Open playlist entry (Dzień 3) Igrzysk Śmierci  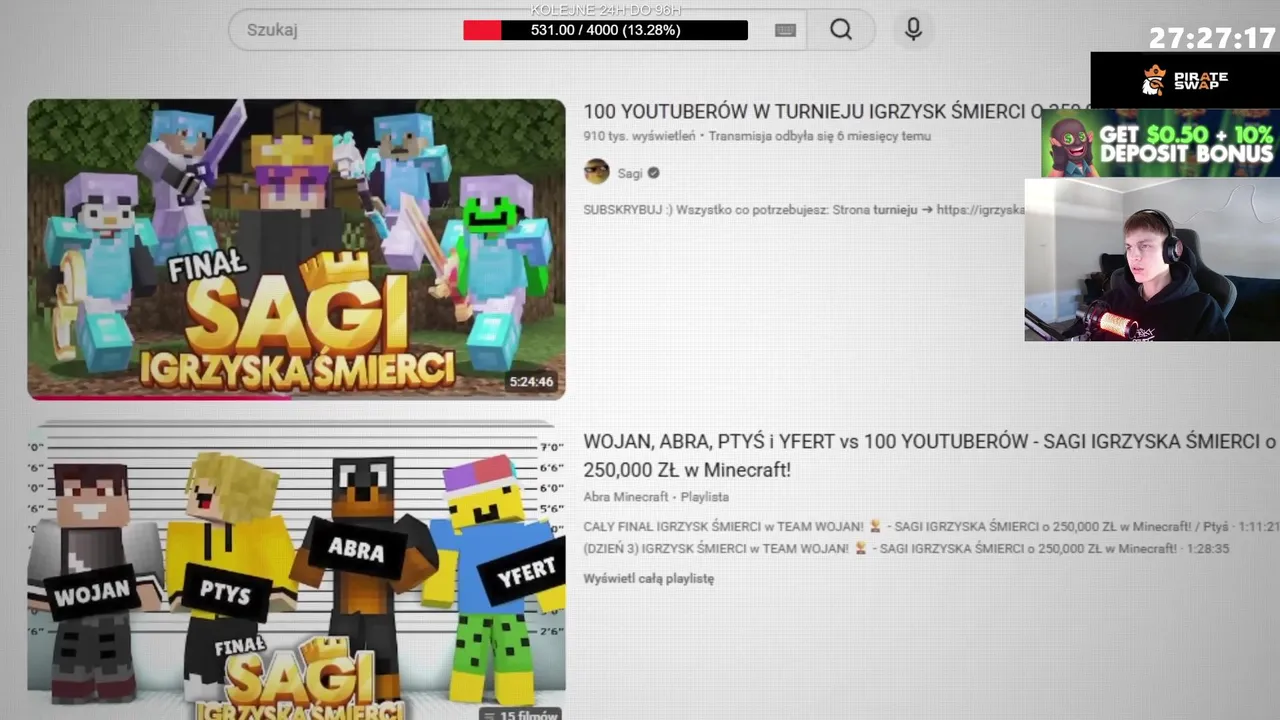tap(906, 549)
